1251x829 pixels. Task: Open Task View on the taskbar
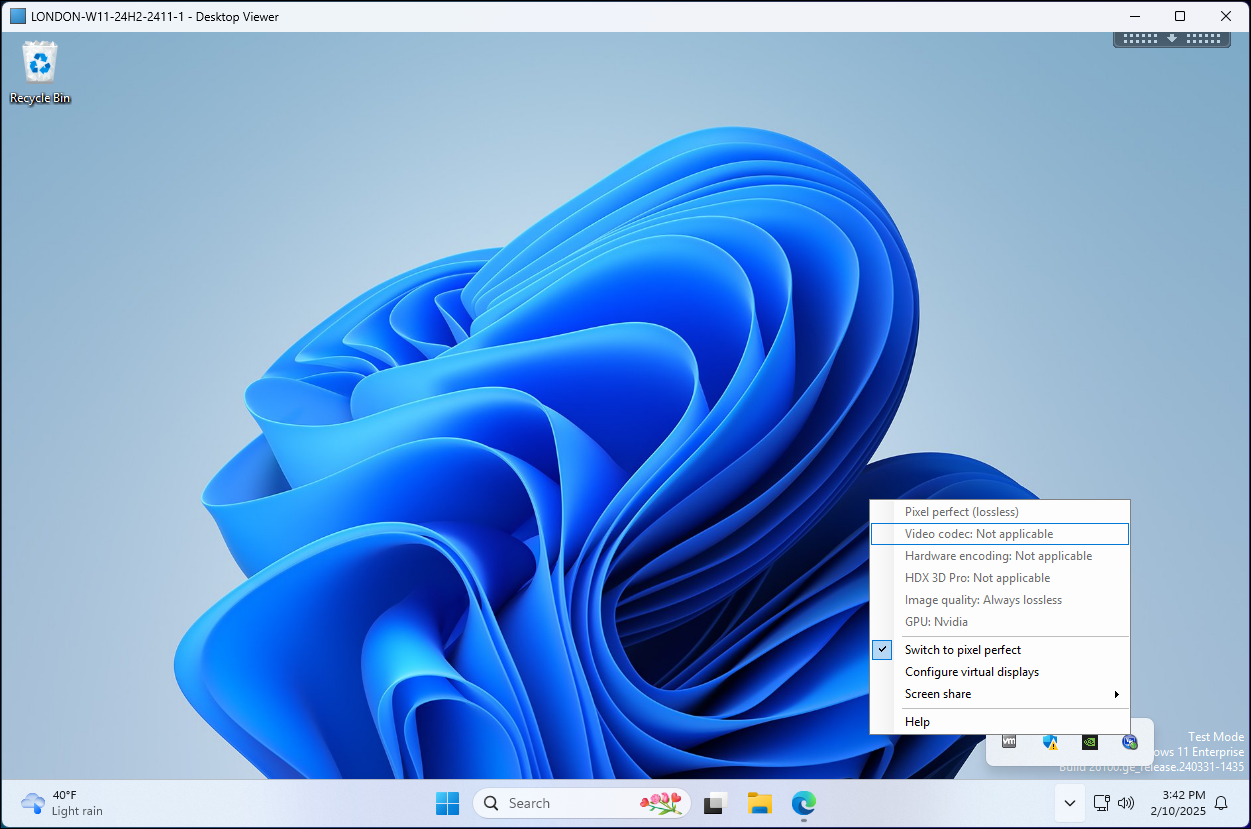pyautogui.click(x=715, y=803)
